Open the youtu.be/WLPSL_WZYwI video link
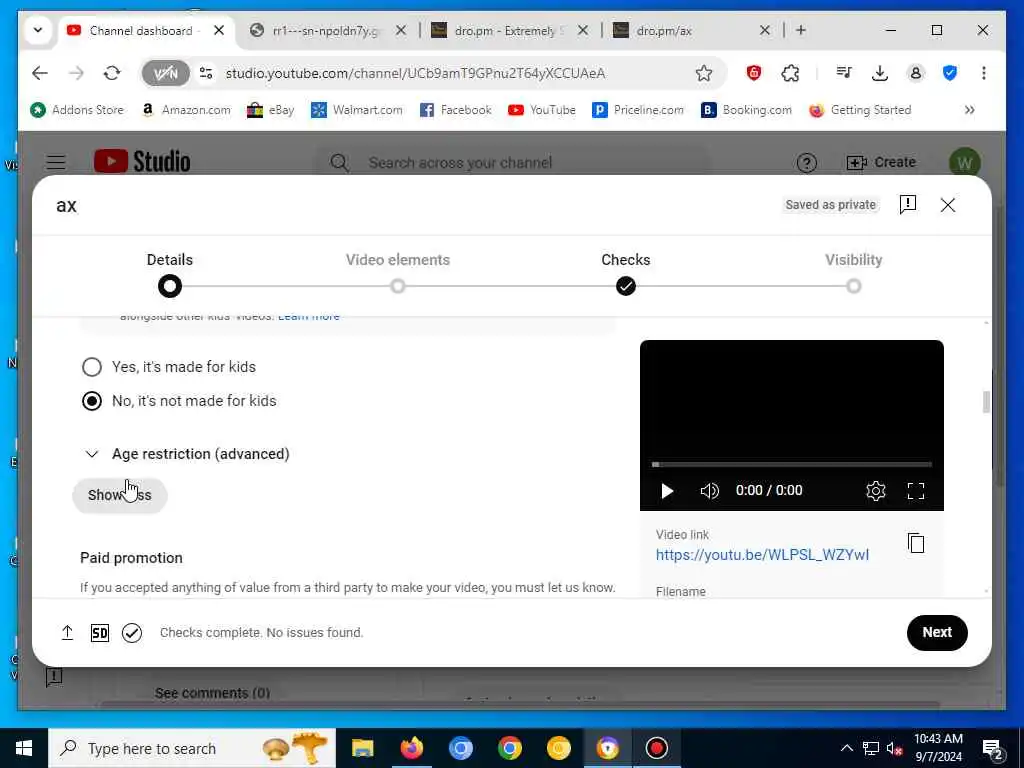Screen dimensions: 1024x768 click(762, 554)
